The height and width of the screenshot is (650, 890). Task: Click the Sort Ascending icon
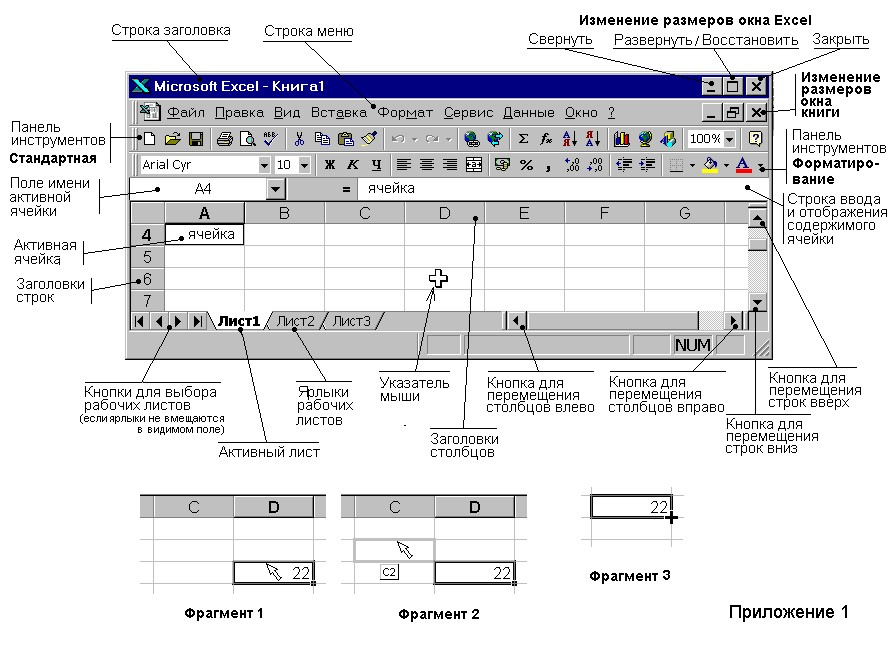click(569, 139)
